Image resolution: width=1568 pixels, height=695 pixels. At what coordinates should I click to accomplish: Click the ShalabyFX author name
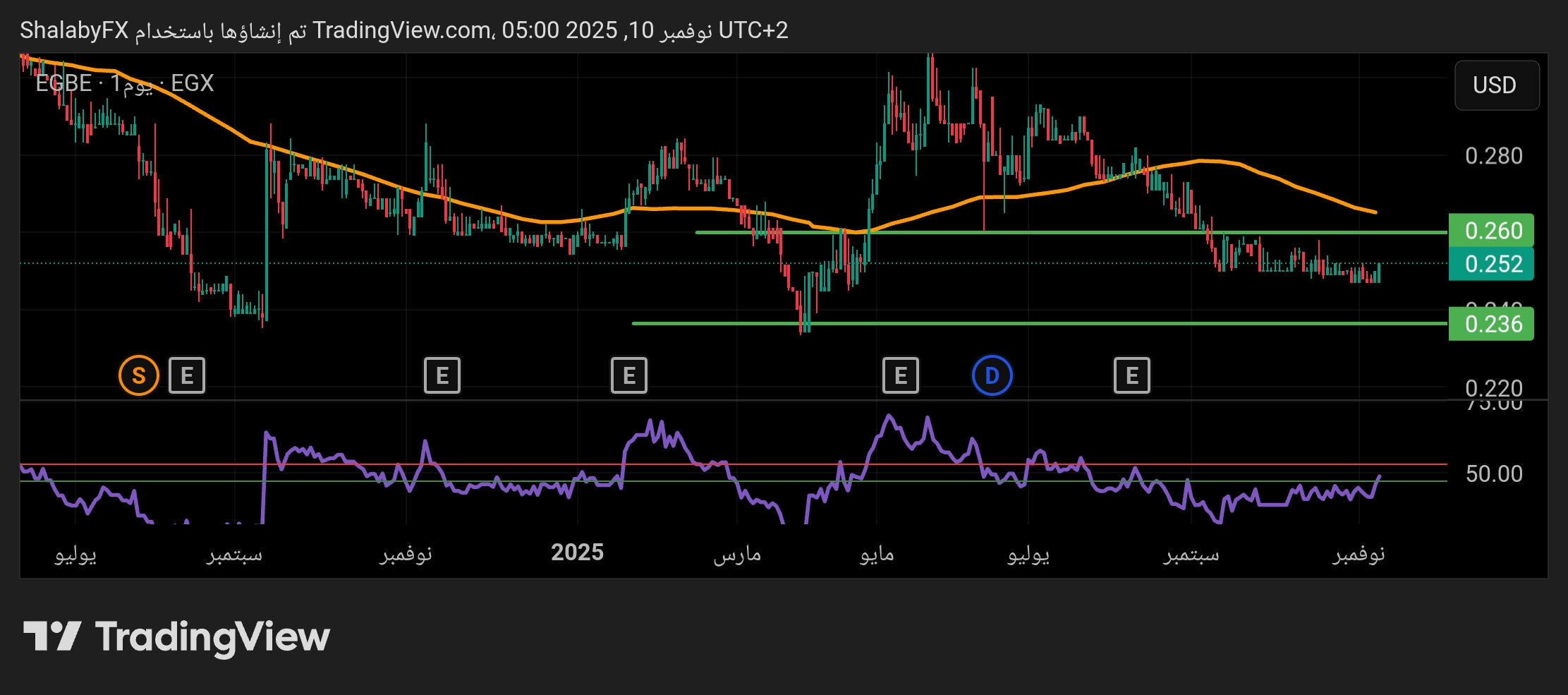pos(74,30)
